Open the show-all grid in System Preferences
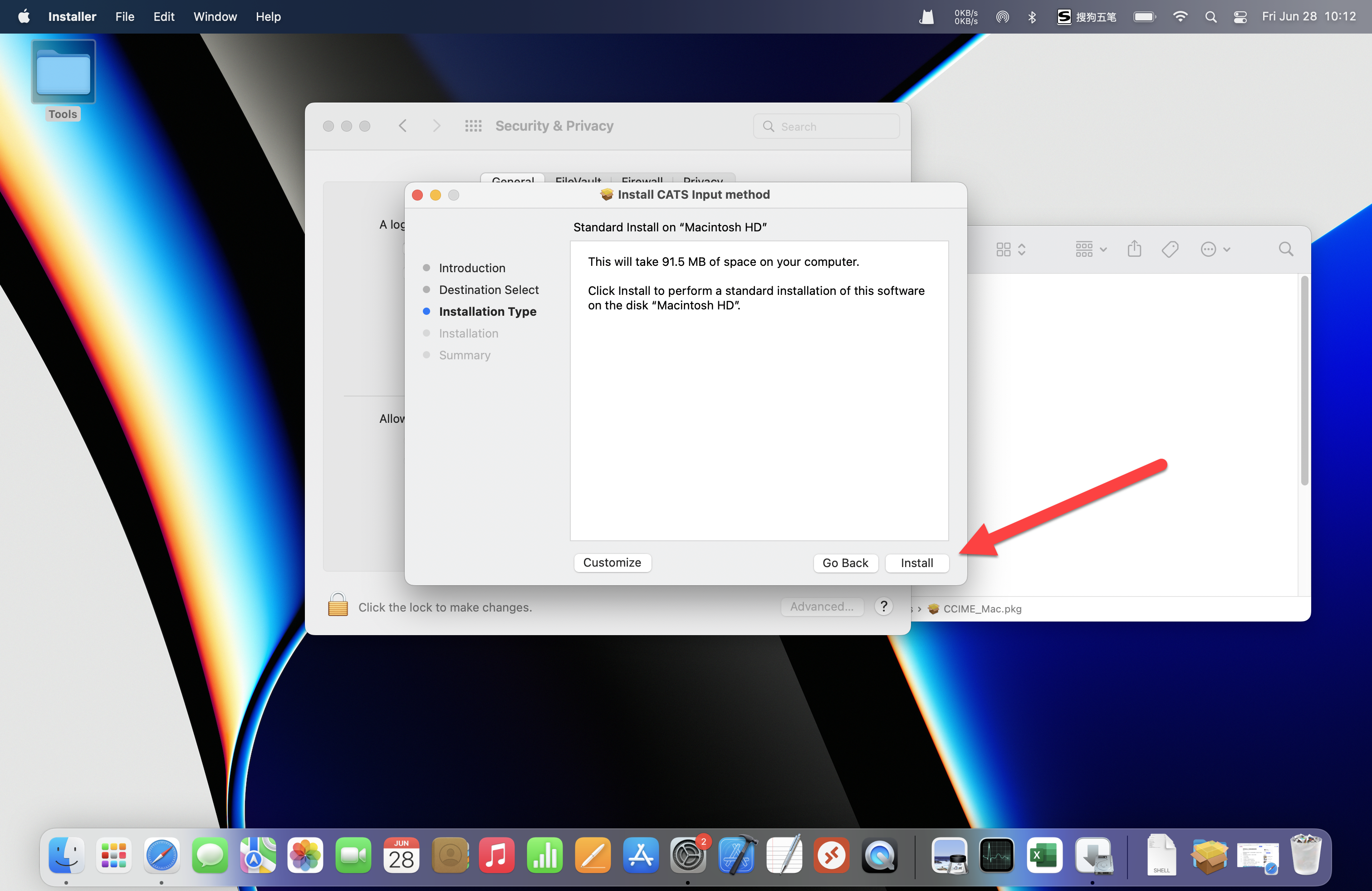 (x=473, y=126)
